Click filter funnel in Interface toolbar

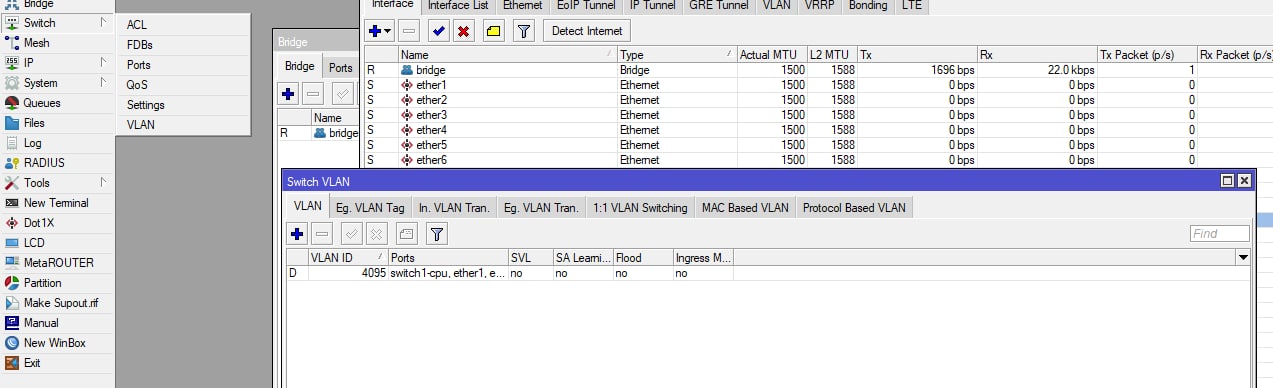tap(523, 31)
